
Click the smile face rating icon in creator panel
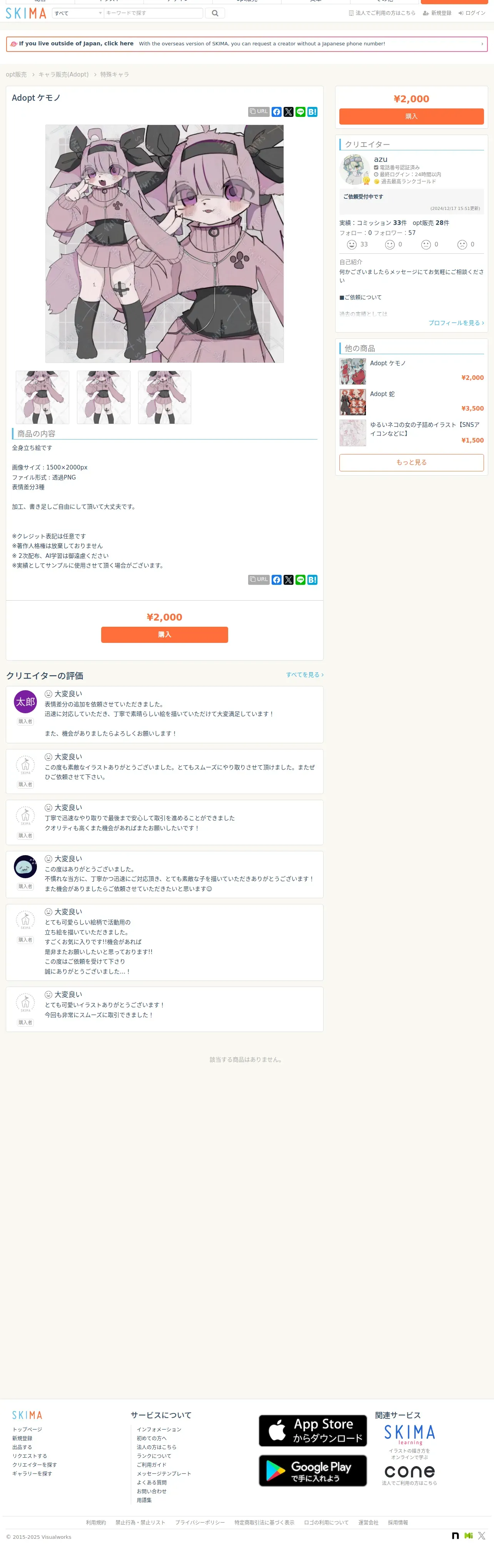click(x=390, y=245)
